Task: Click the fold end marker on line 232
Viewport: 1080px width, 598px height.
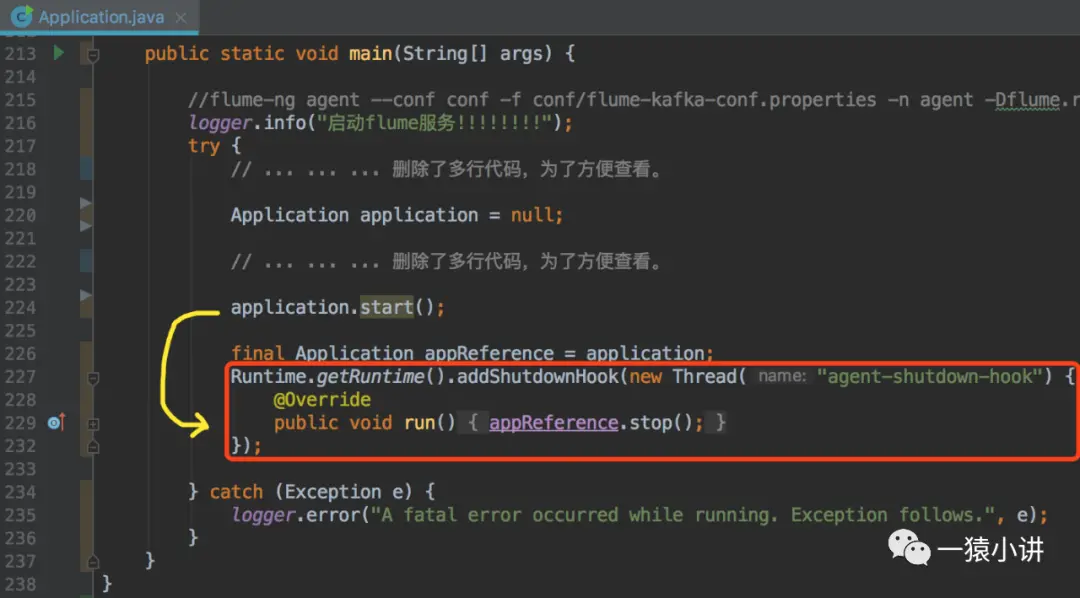Action: 93,446
